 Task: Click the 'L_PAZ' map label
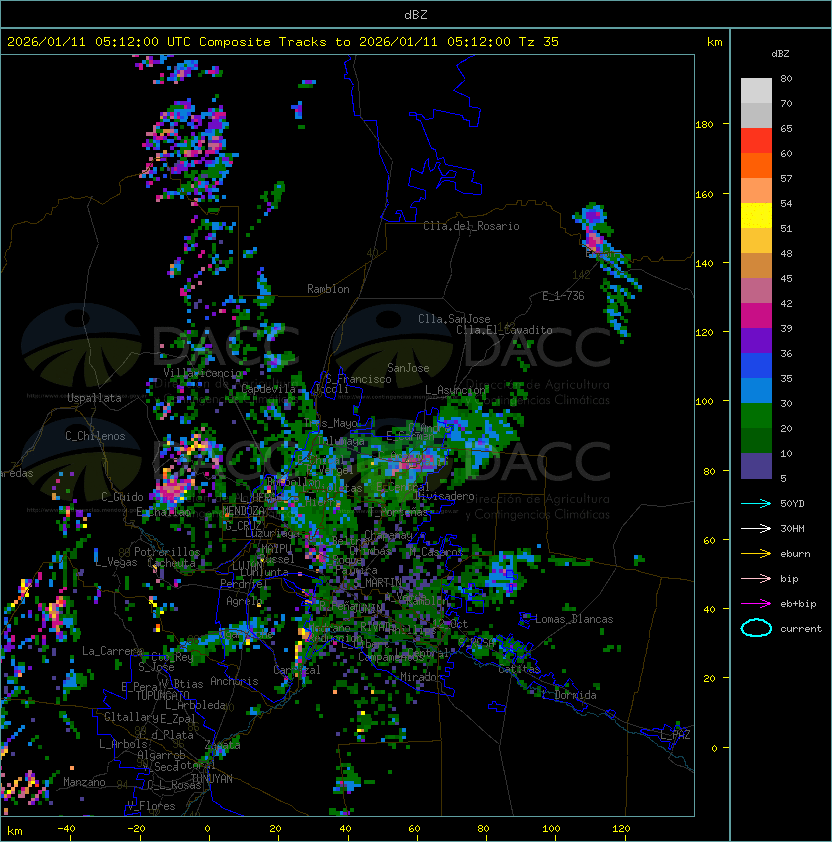(675, 735)
